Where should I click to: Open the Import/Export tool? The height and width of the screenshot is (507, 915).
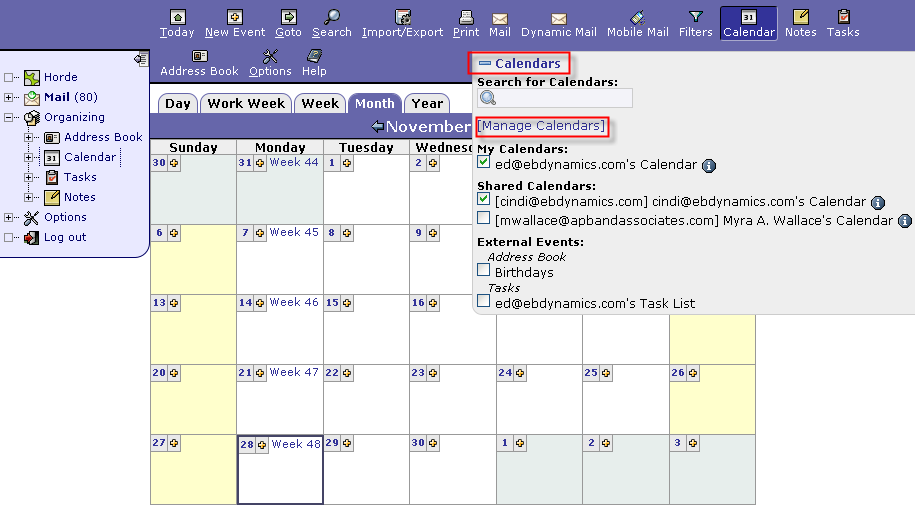pos(403,17)
